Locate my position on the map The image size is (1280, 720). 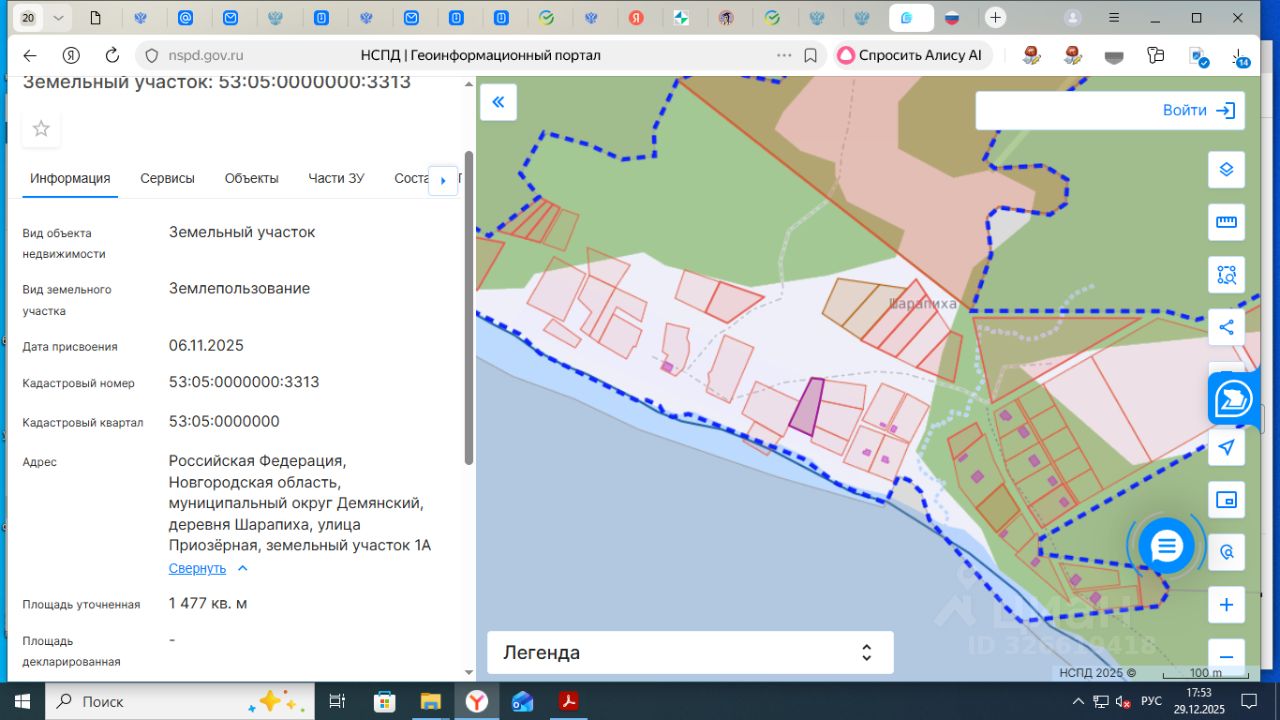pos(1226,447)
